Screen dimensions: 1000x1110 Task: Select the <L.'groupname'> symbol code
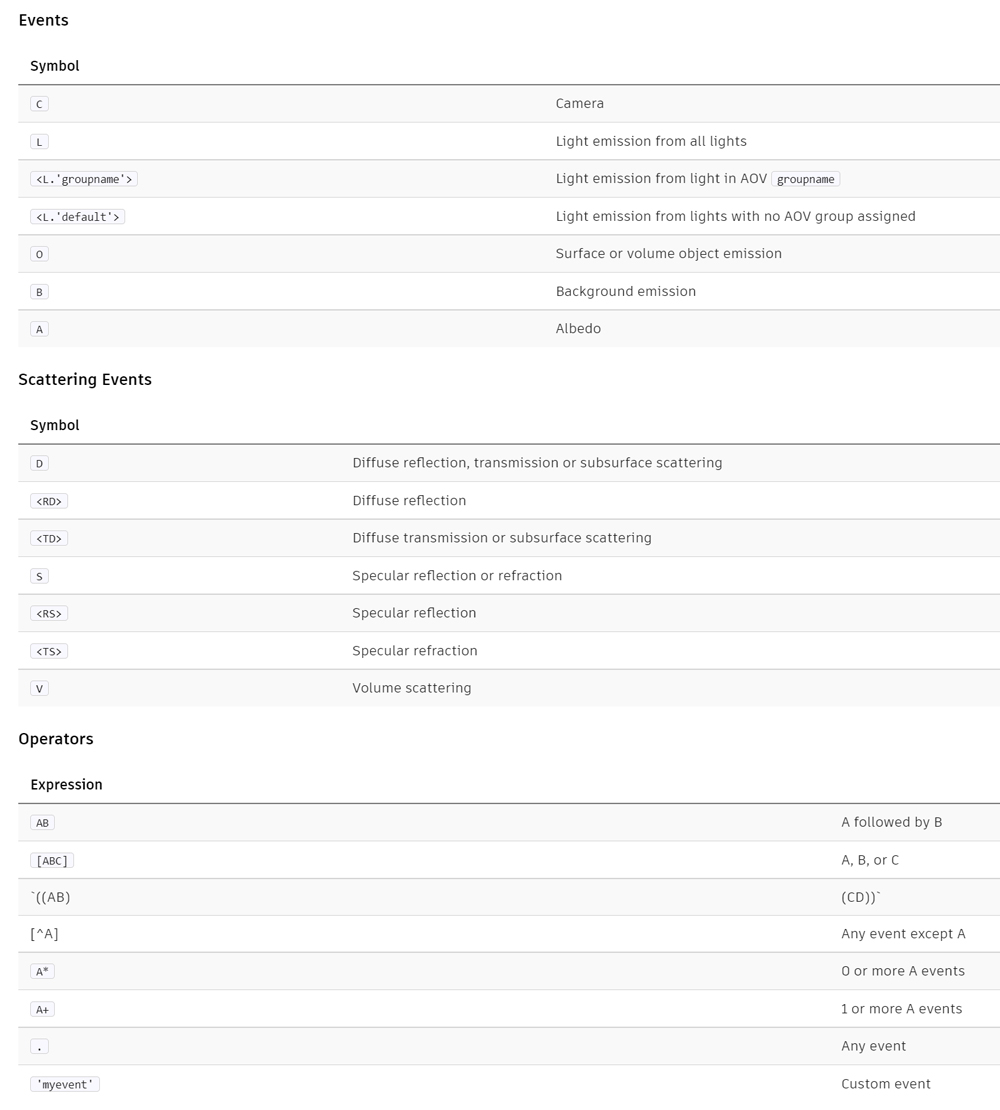click(84, 179)
